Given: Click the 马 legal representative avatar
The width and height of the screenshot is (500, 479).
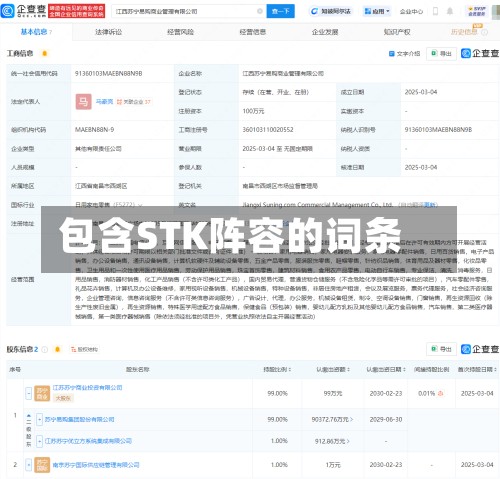Looking at the screenshot, I should pyautogui.click(x=83, y=101).
